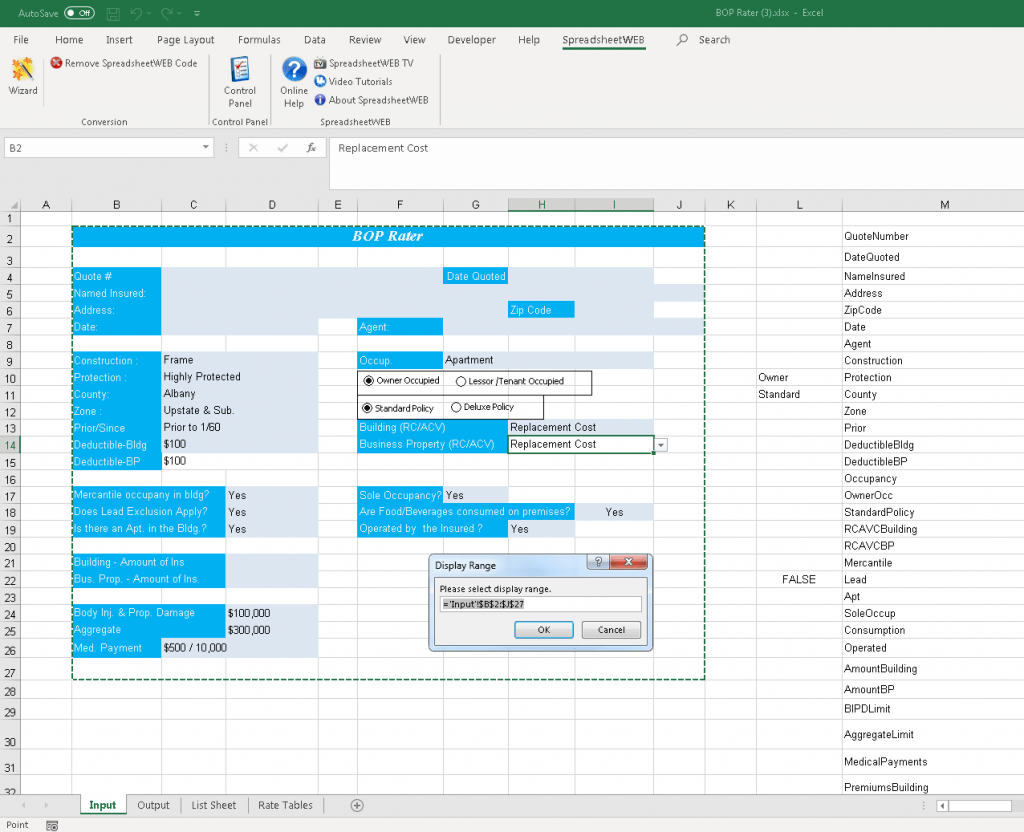The height and width of the screenshot is (832, 1024).
Task: Select Deluxe Policy radio button
Action: click(456, 407)
